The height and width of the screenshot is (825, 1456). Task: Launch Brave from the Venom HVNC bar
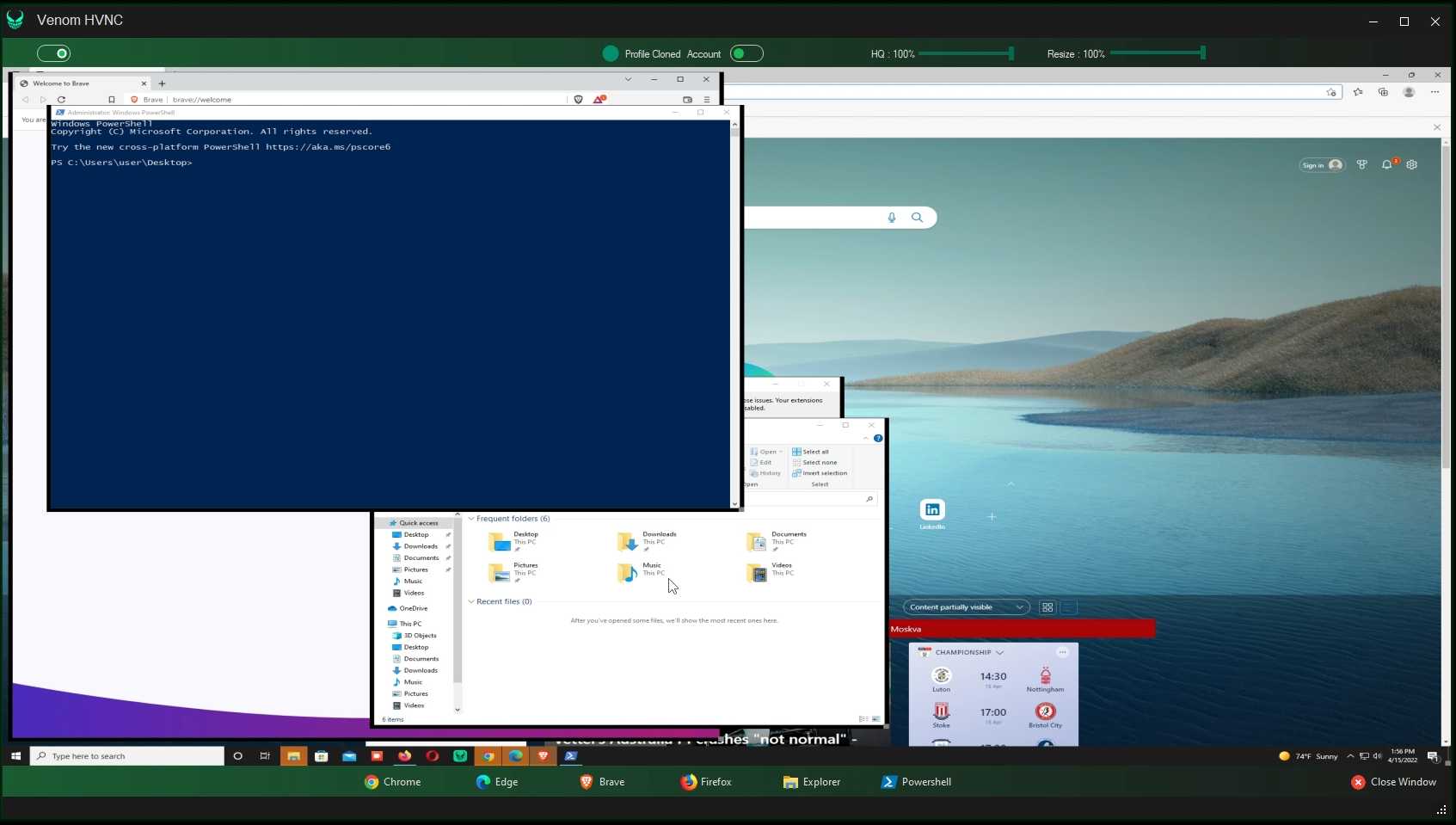[602, 782]
